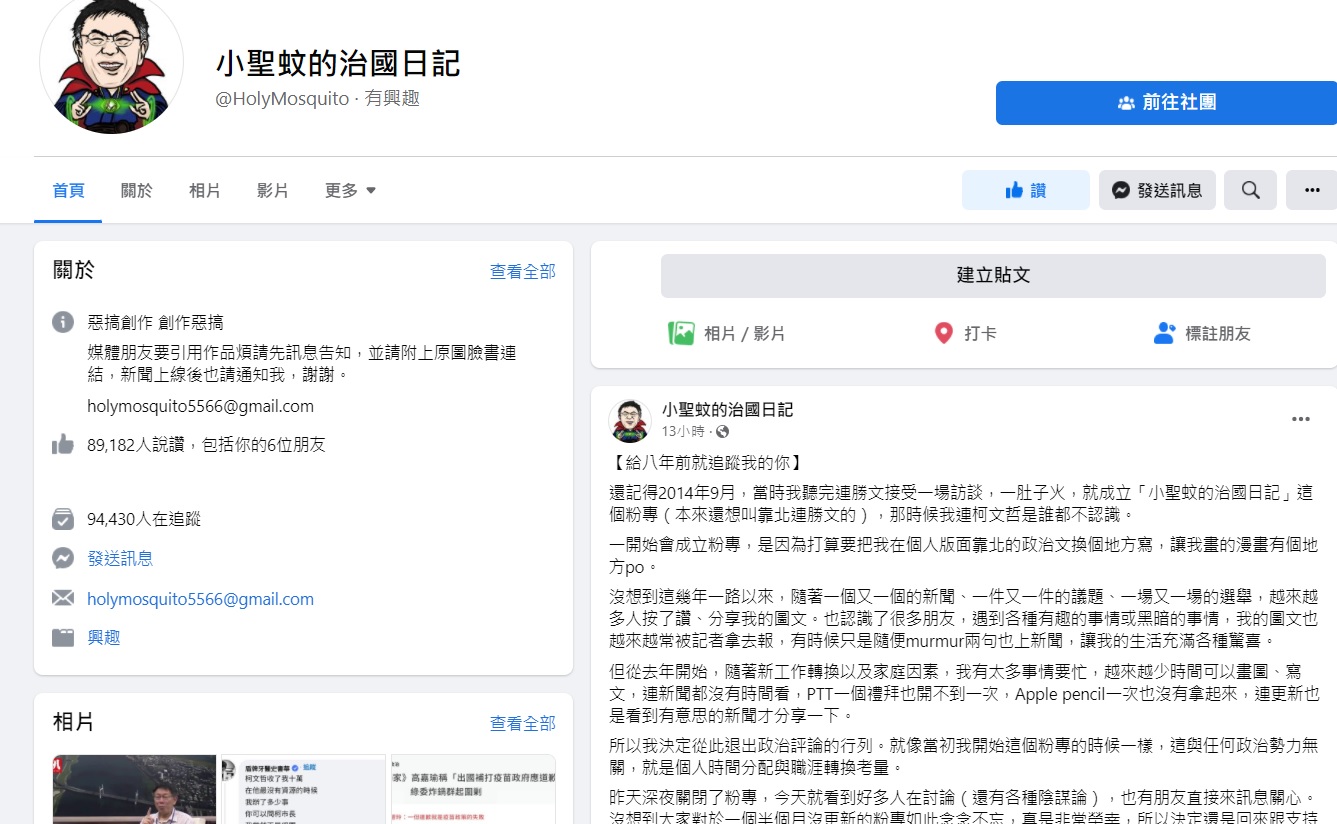Click the 關於 section heading
The height and width of the screenshot is (824, 1337).
[74, 270]
